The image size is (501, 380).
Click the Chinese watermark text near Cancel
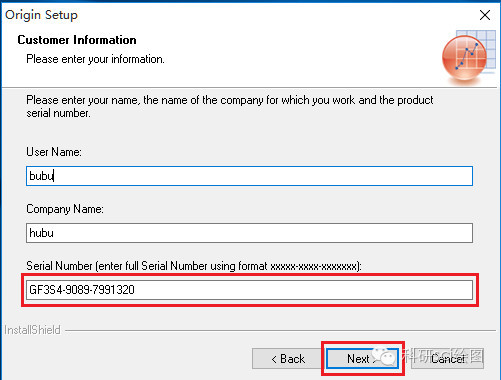coord(443,356)
